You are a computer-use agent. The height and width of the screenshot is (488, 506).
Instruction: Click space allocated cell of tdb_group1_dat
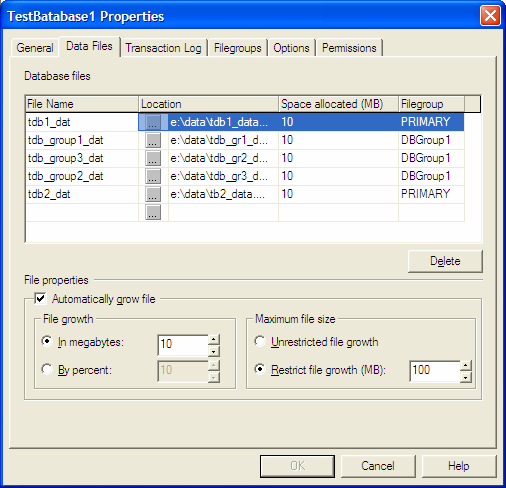[x=339, y=140]
